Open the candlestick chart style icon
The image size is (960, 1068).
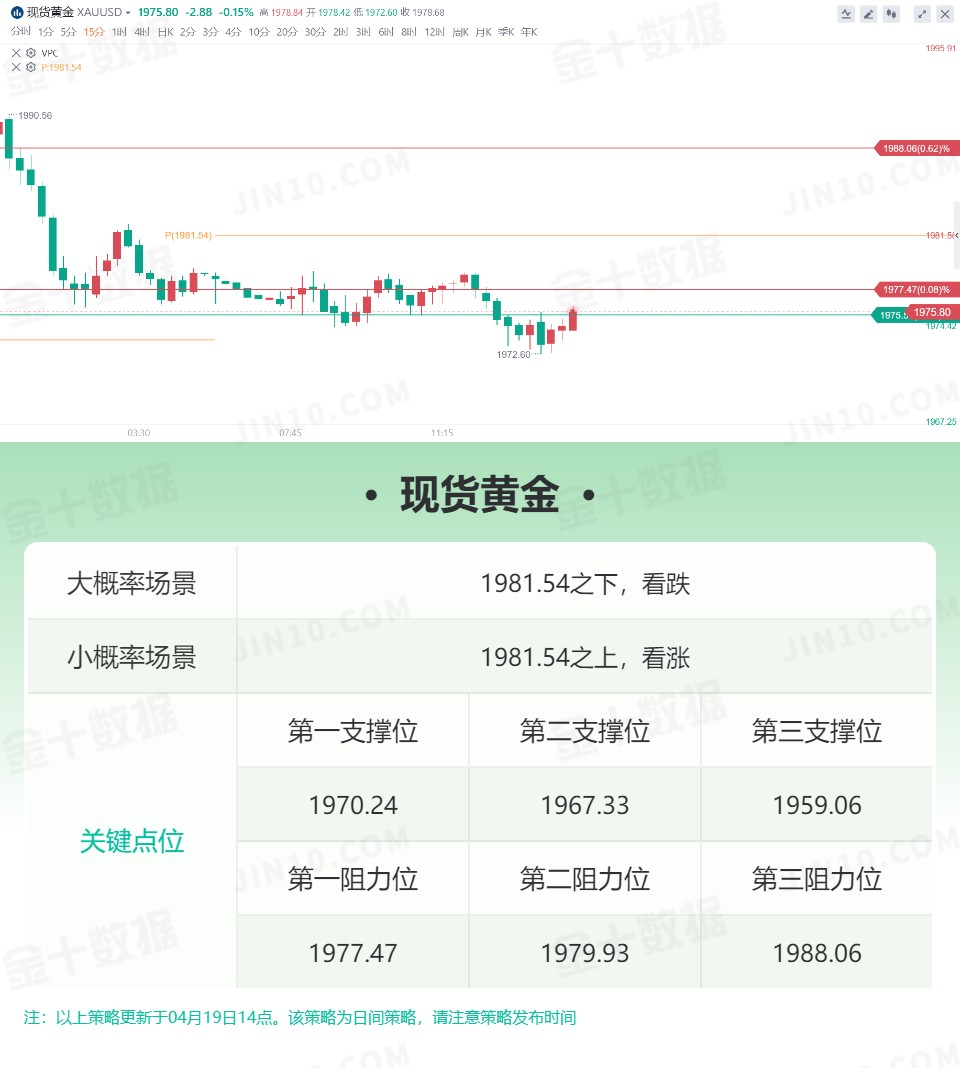pos(891,14)
